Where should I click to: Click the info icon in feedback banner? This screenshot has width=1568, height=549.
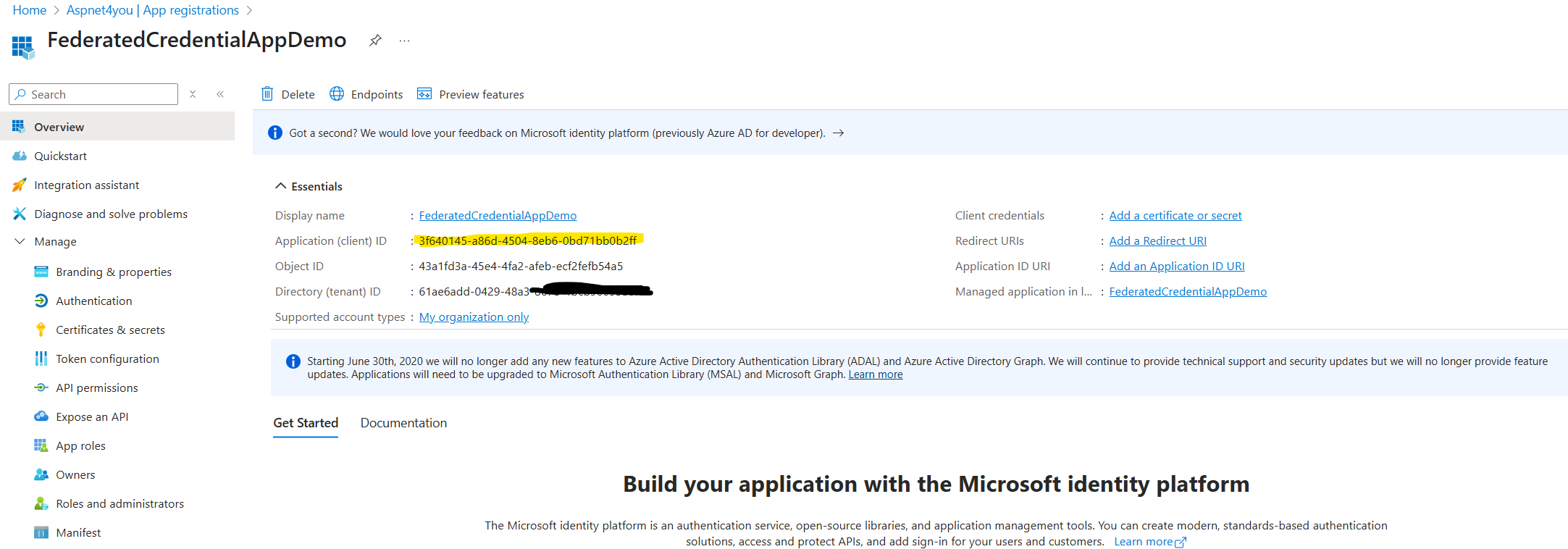click(275, 133)
